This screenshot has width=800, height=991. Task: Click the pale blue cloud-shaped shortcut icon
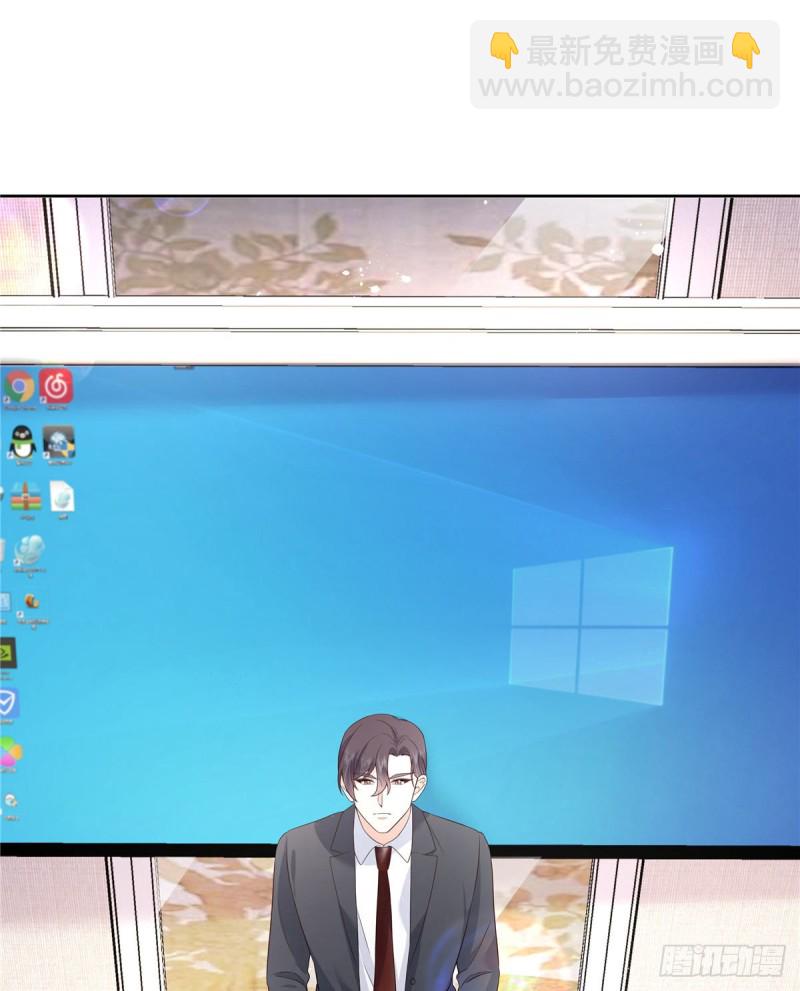[x=29, y=549]
